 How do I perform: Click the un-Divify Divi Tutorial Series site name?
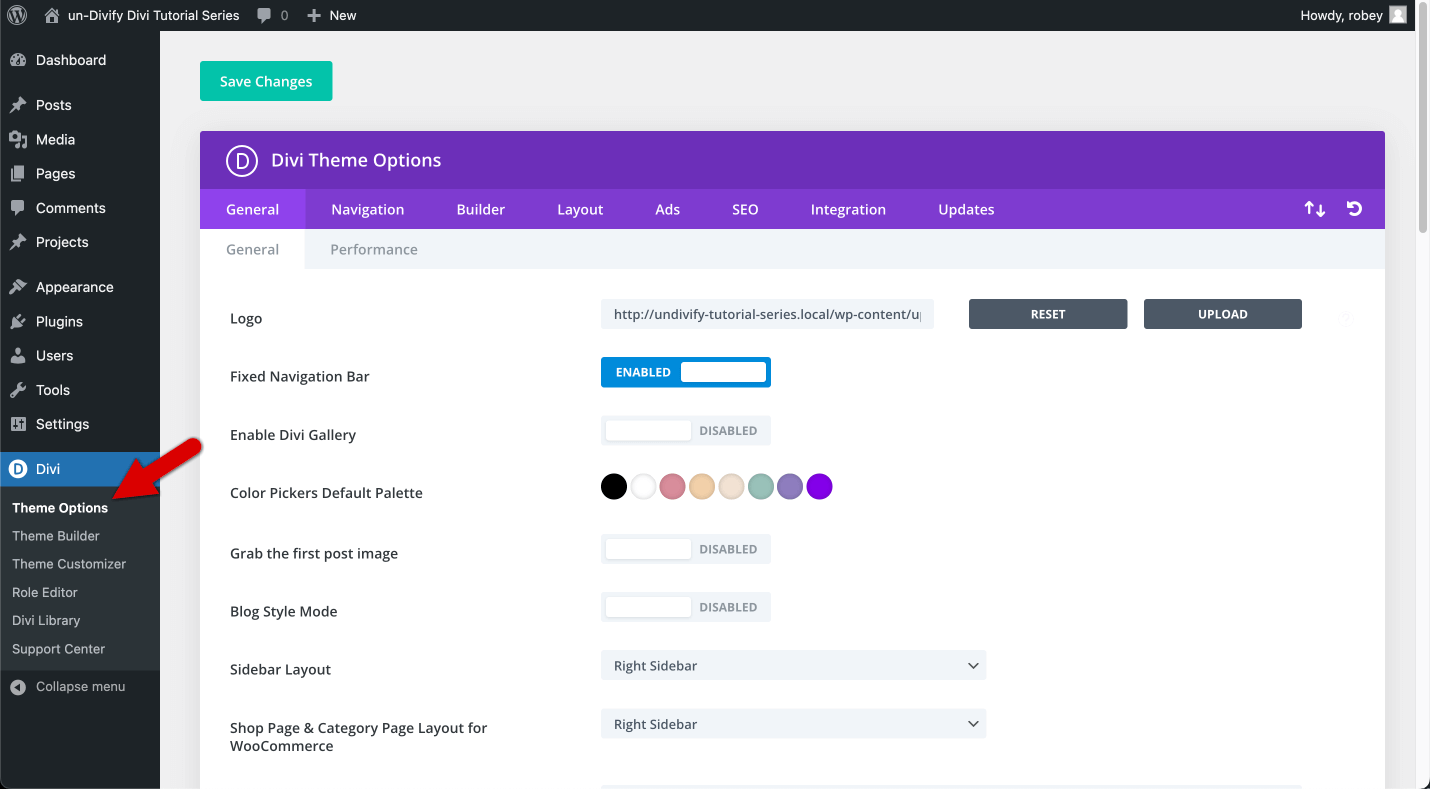(153, 15)
